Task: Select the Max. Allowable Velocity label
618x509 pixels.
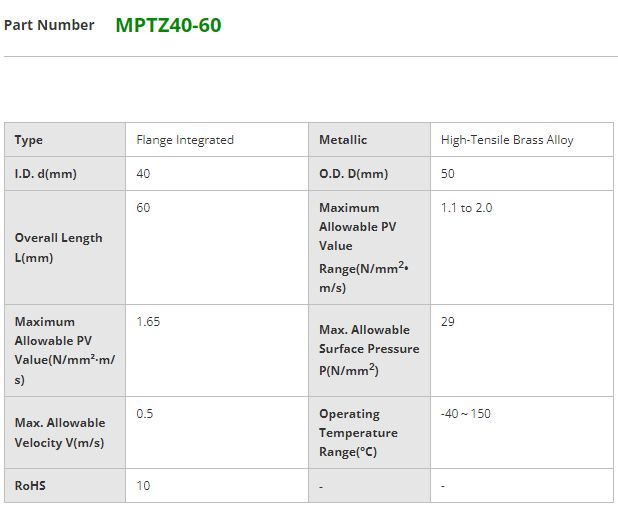Action: [x=60, y=433]
